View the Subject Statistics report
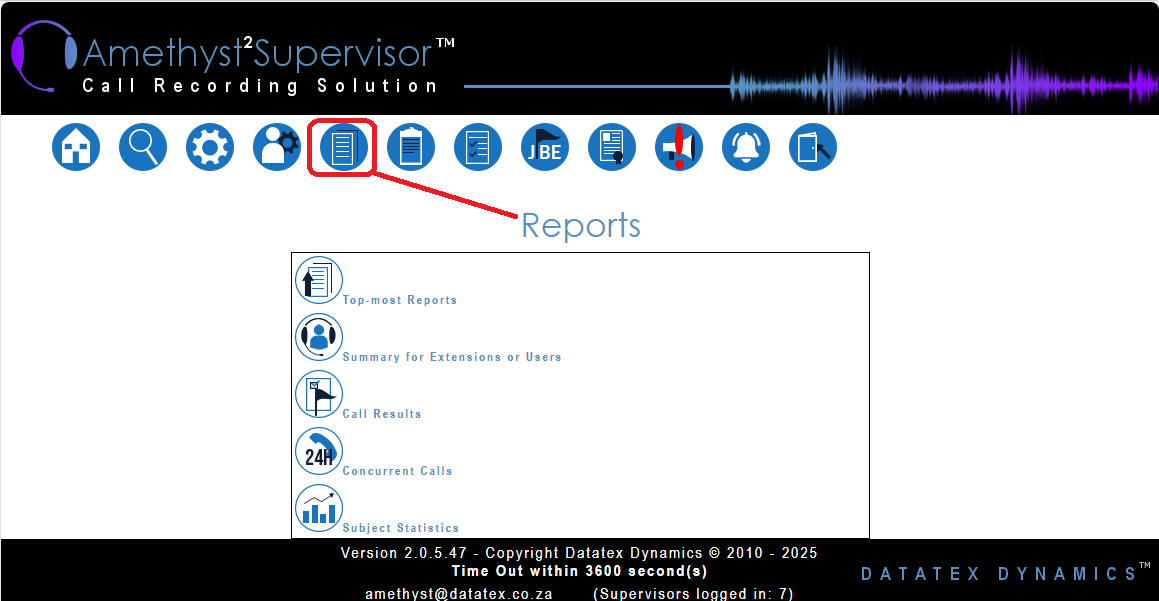 click(400, 528)
